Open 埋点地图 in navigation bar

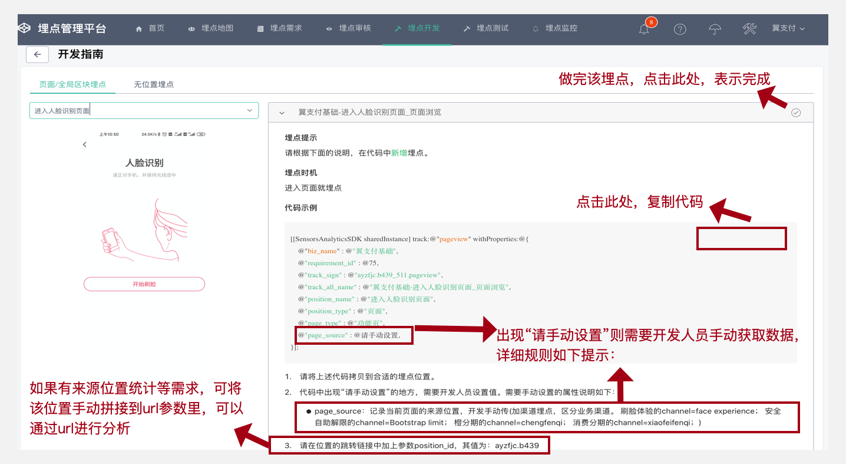[211, 29]
